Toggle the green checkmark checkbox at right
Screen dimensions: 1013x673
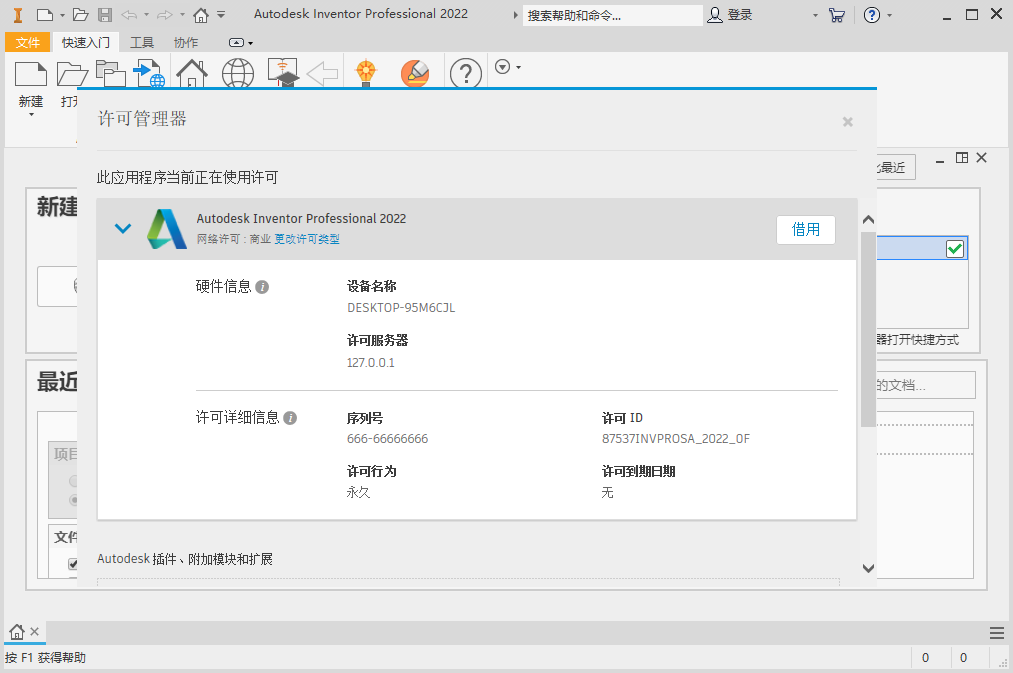coord(955,249)
